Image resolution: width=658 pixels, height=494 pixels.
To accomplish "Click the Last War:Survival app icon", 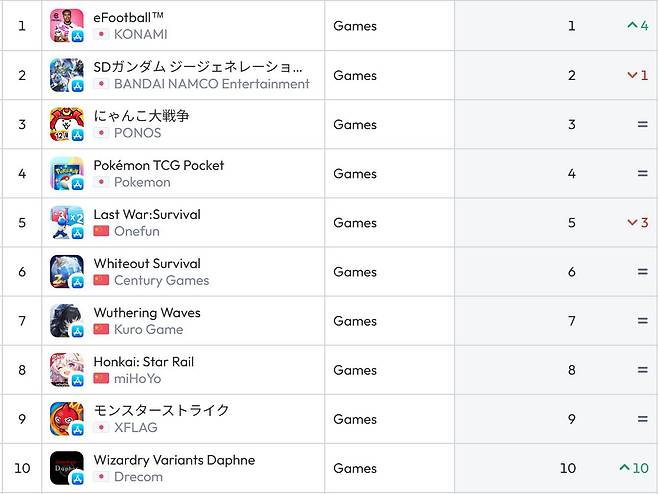I will (66, 222).
